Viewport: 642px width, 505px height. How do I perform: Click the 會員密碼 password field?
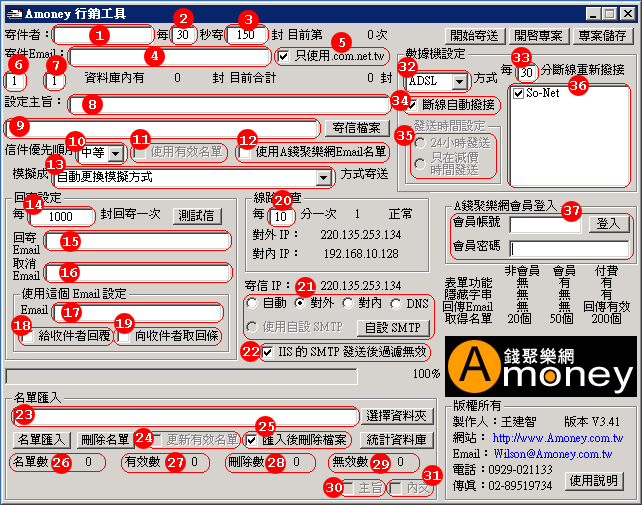[570, 248]
